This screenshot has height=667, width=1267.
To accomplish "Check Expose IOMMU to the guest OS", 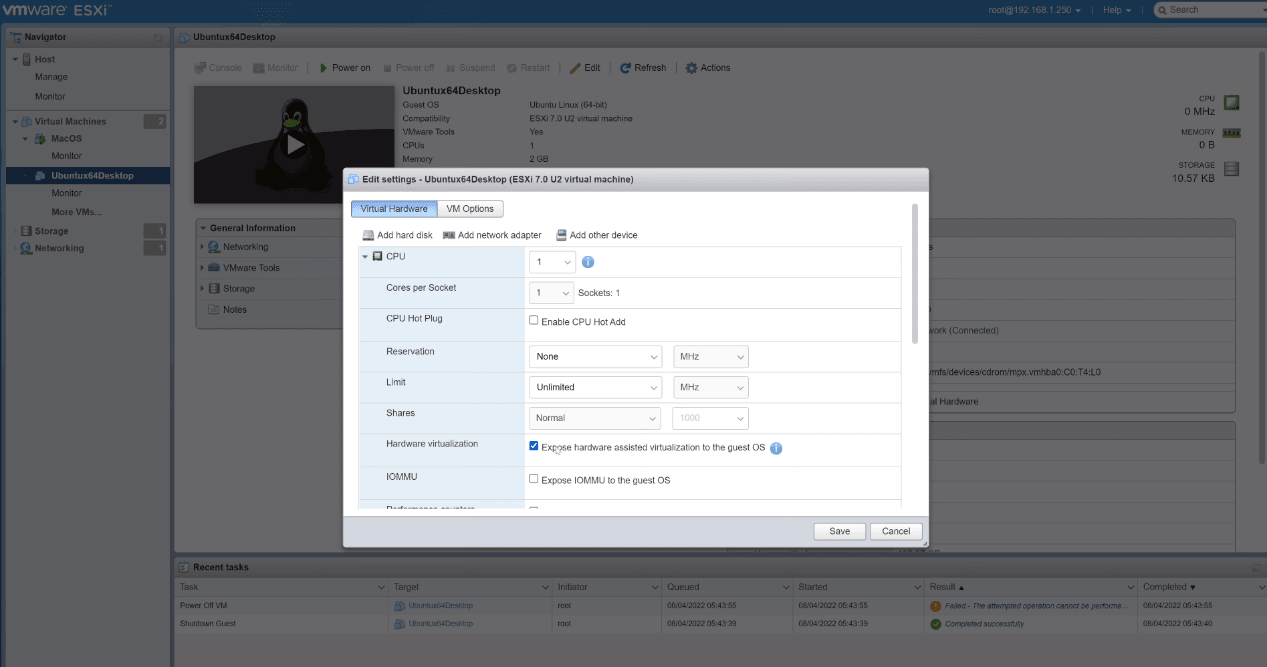I will (534, 479).
